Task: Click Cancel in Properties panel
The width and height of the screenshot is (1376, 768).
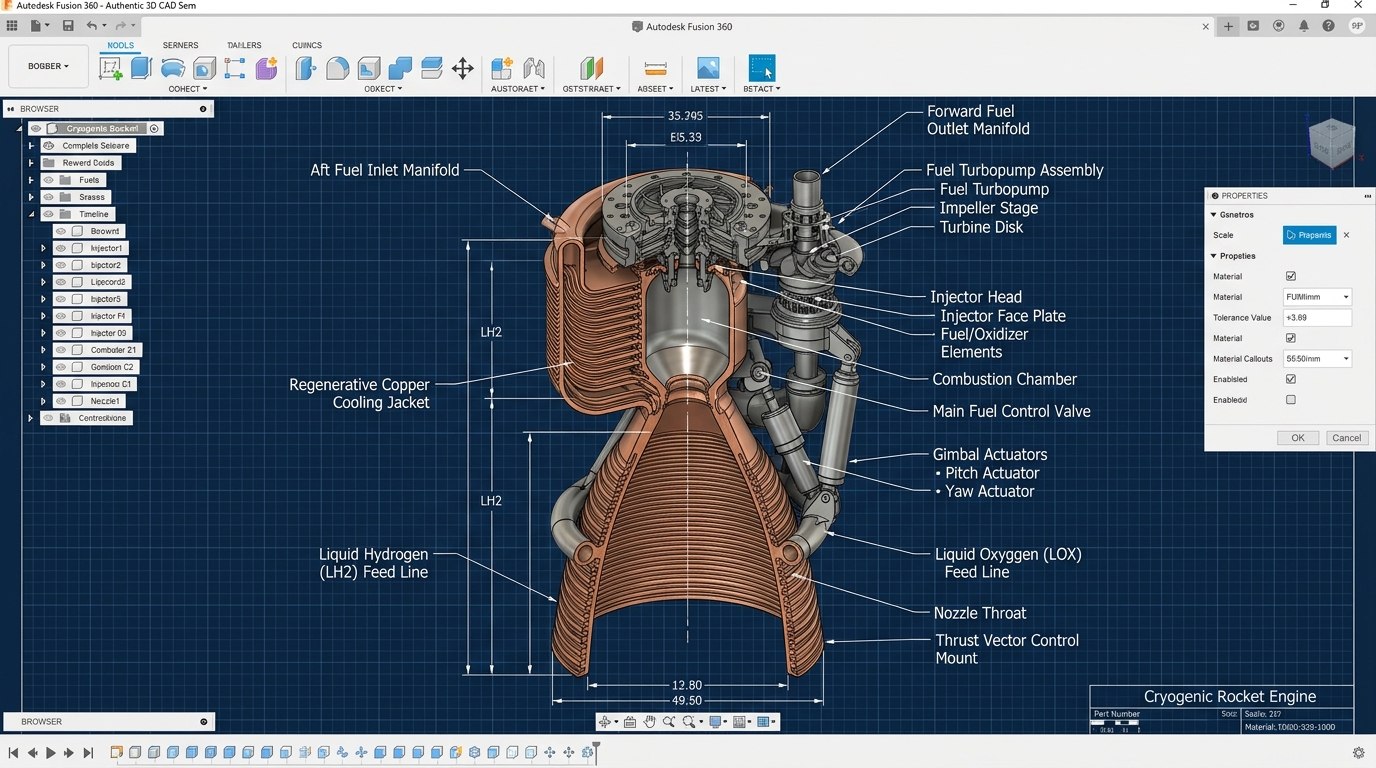Action: tap(1347, 438)
